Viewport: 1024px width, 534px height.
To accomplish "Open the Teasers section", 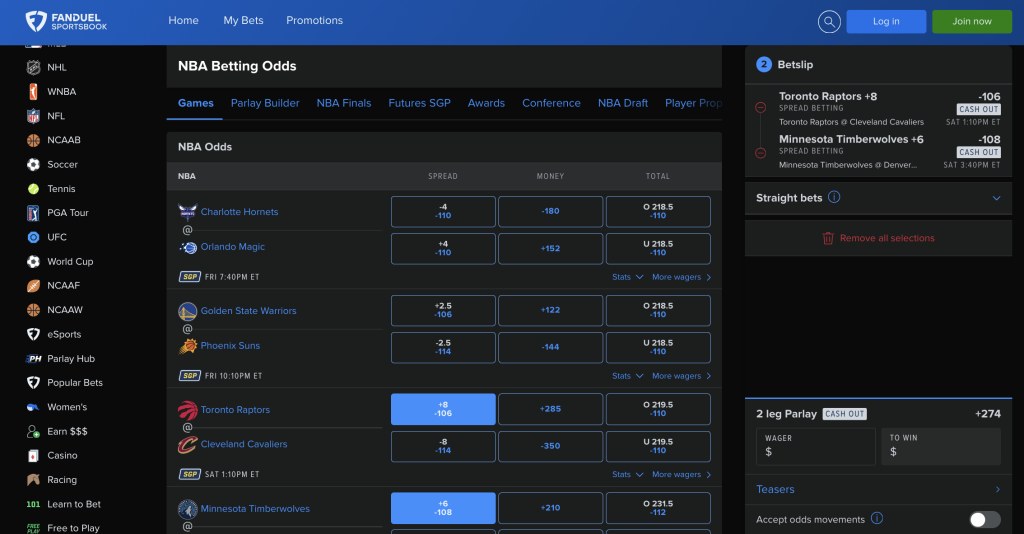I will coord(878,489).
